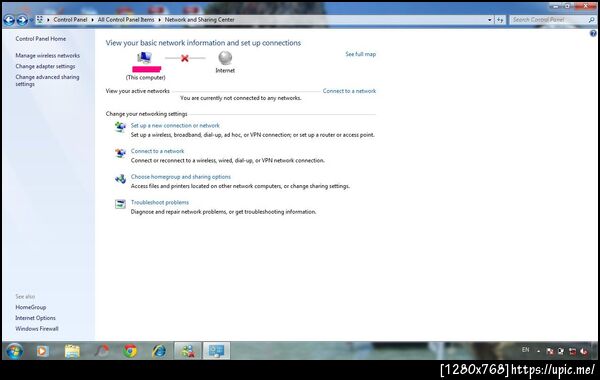Launch Google Chrome from taskbar
600x380 pixels.
coord(130,351)
